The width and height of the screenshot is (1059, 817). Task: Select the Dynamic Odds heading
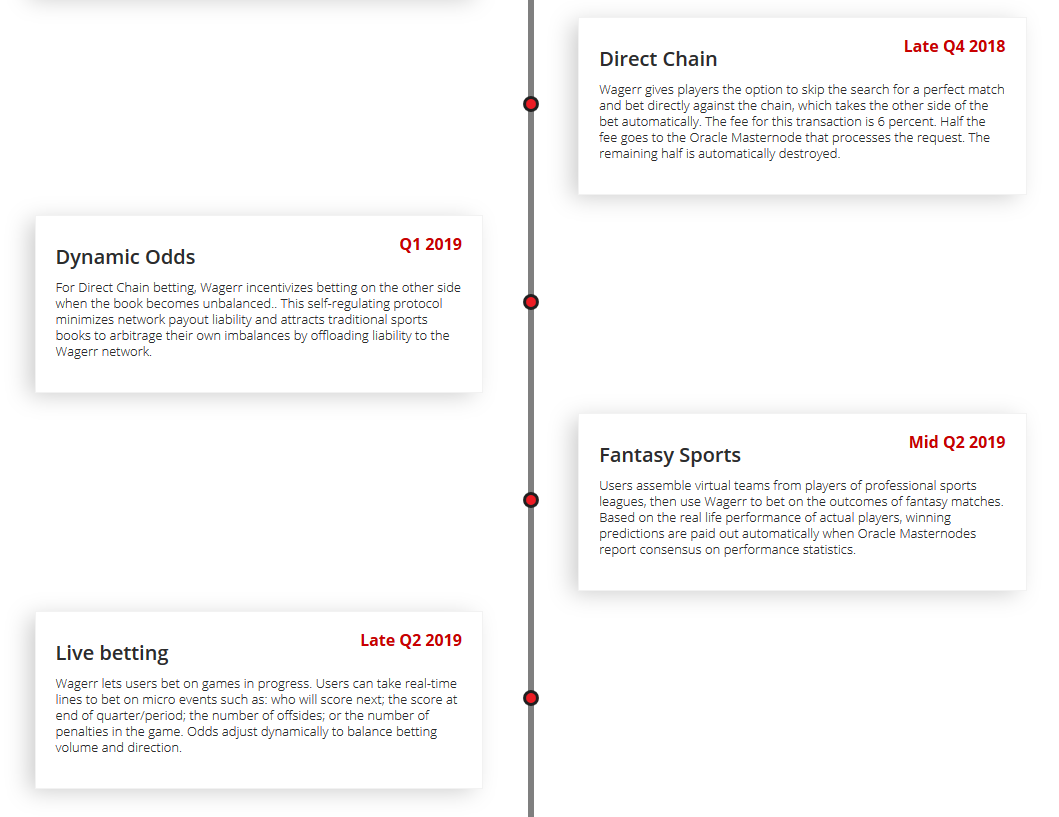125,257
